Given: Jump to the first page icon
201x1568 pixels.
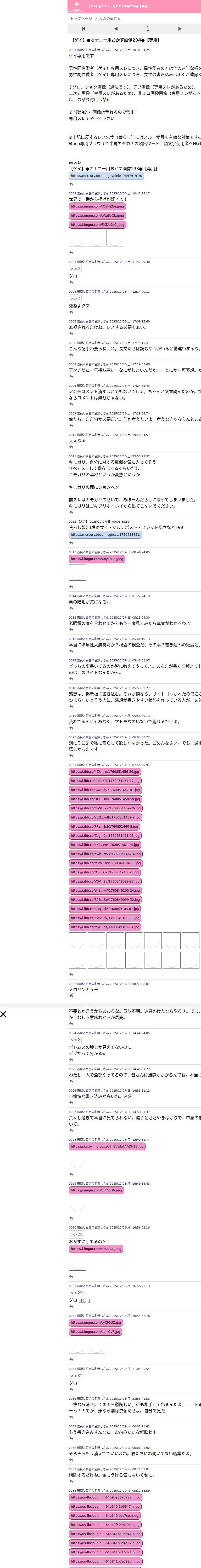Looking at the screenshot, I should 83,28.
